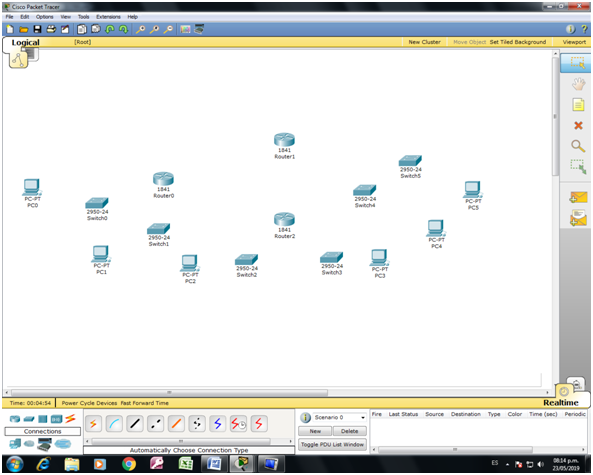The image size is (593, 475).
Task: Open the Options menu
Action: (45, 17)
